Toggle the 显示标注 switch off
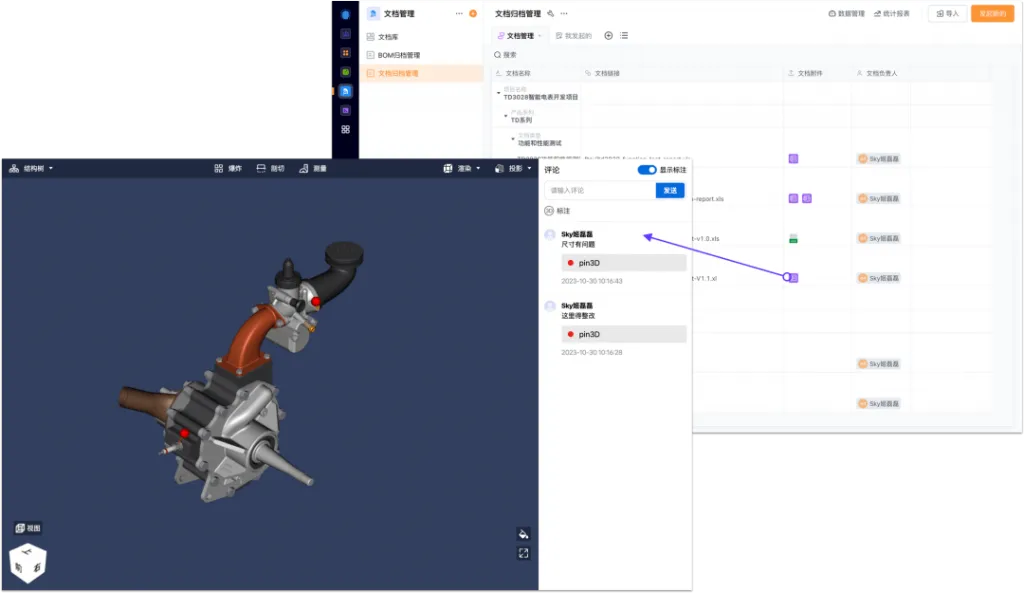1024x593 pixels. [647, 170]
